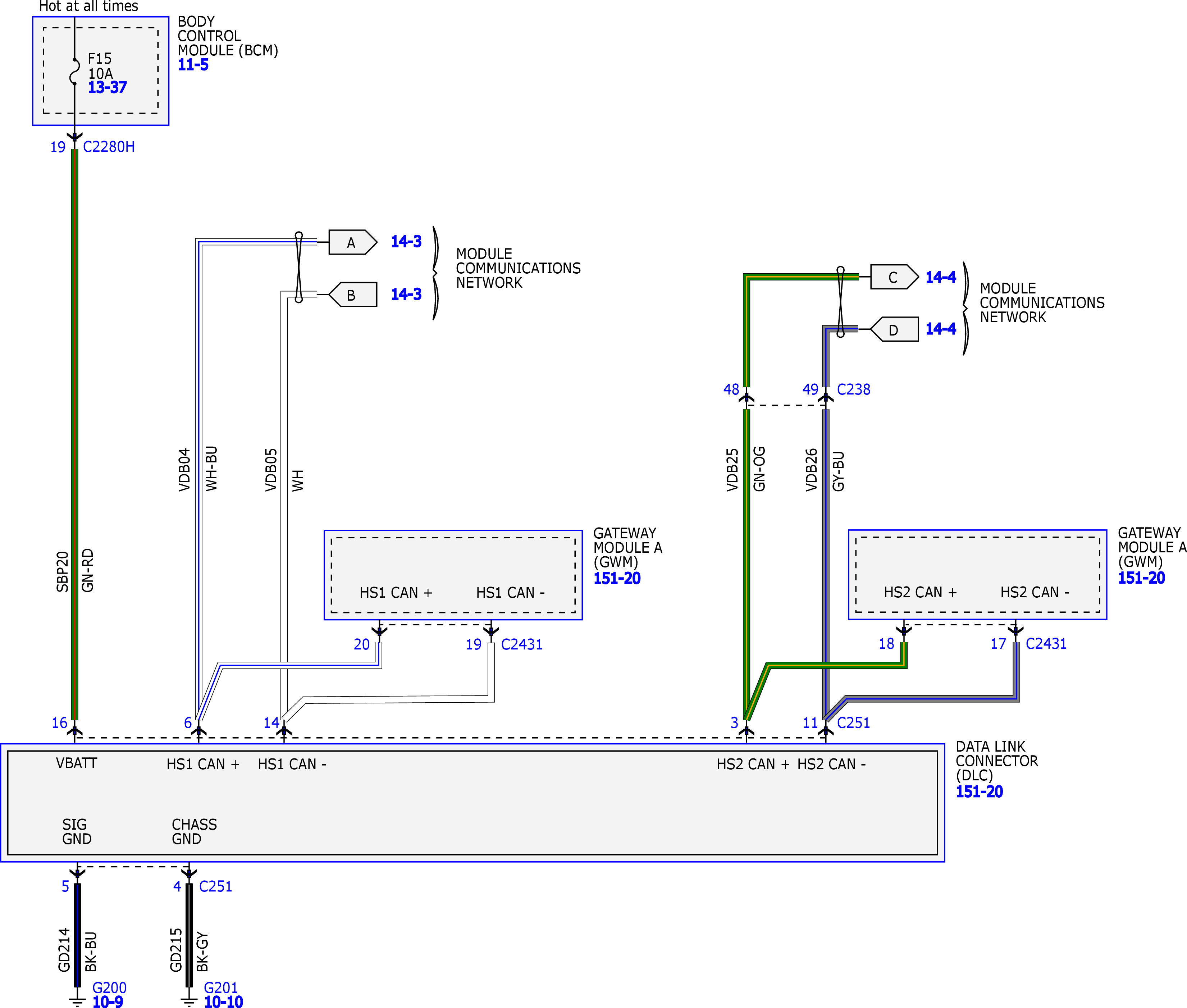Open fuse F15 reference link 13-37
Image resolution: width=1187 pixels, height=1008 pixels.
(107, 87)
